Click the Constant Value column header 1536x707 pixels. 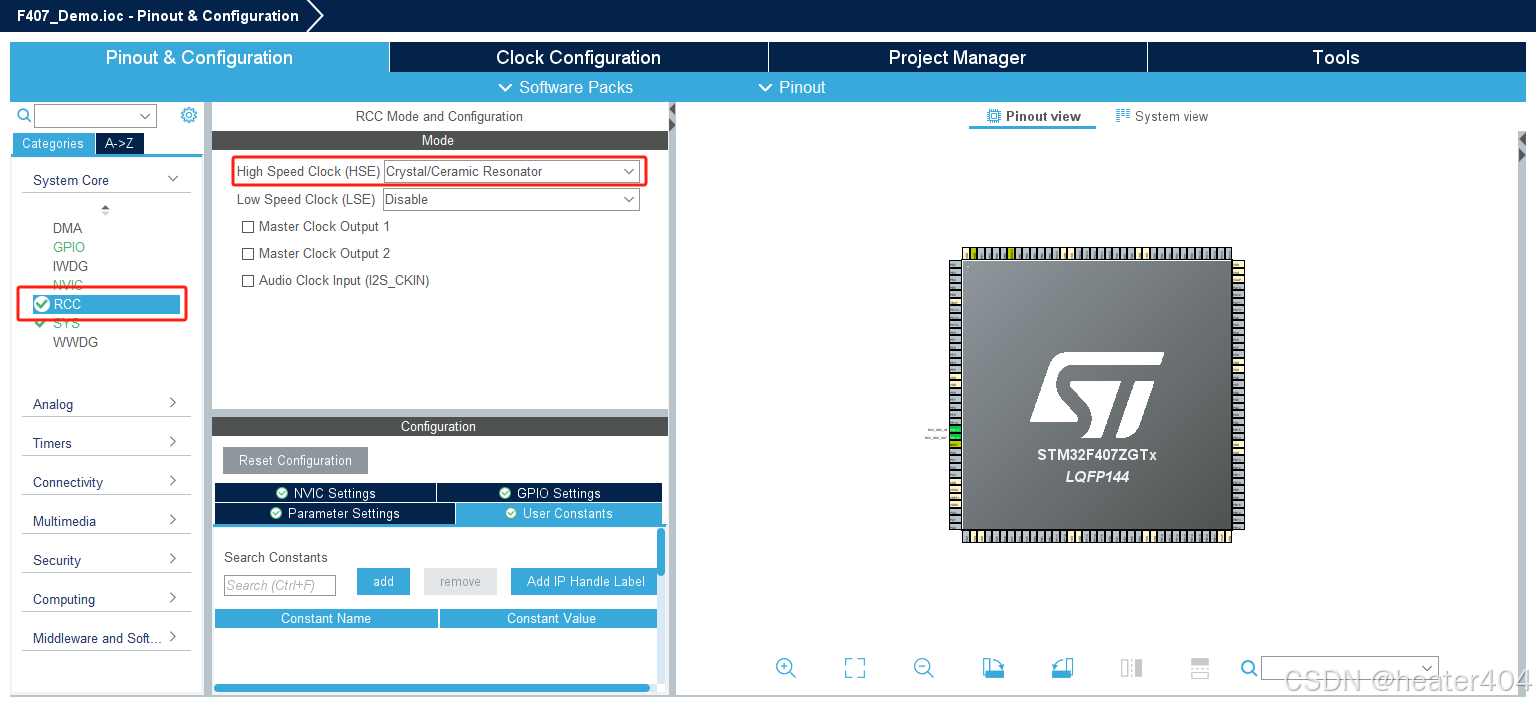pos(549,618)
